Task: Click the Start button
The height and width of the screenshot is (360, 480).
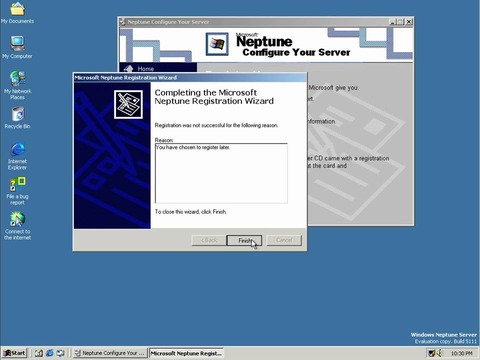Action: pos(14,353)
